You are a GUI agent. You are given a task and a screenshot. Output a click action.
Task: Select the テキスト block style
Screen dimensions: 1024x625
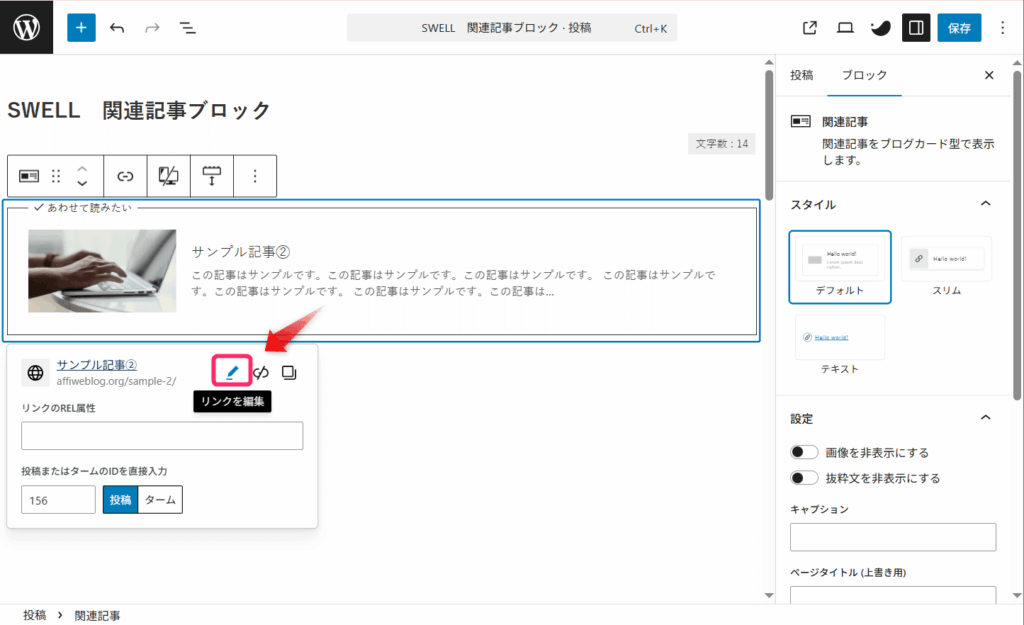[840, 345]
